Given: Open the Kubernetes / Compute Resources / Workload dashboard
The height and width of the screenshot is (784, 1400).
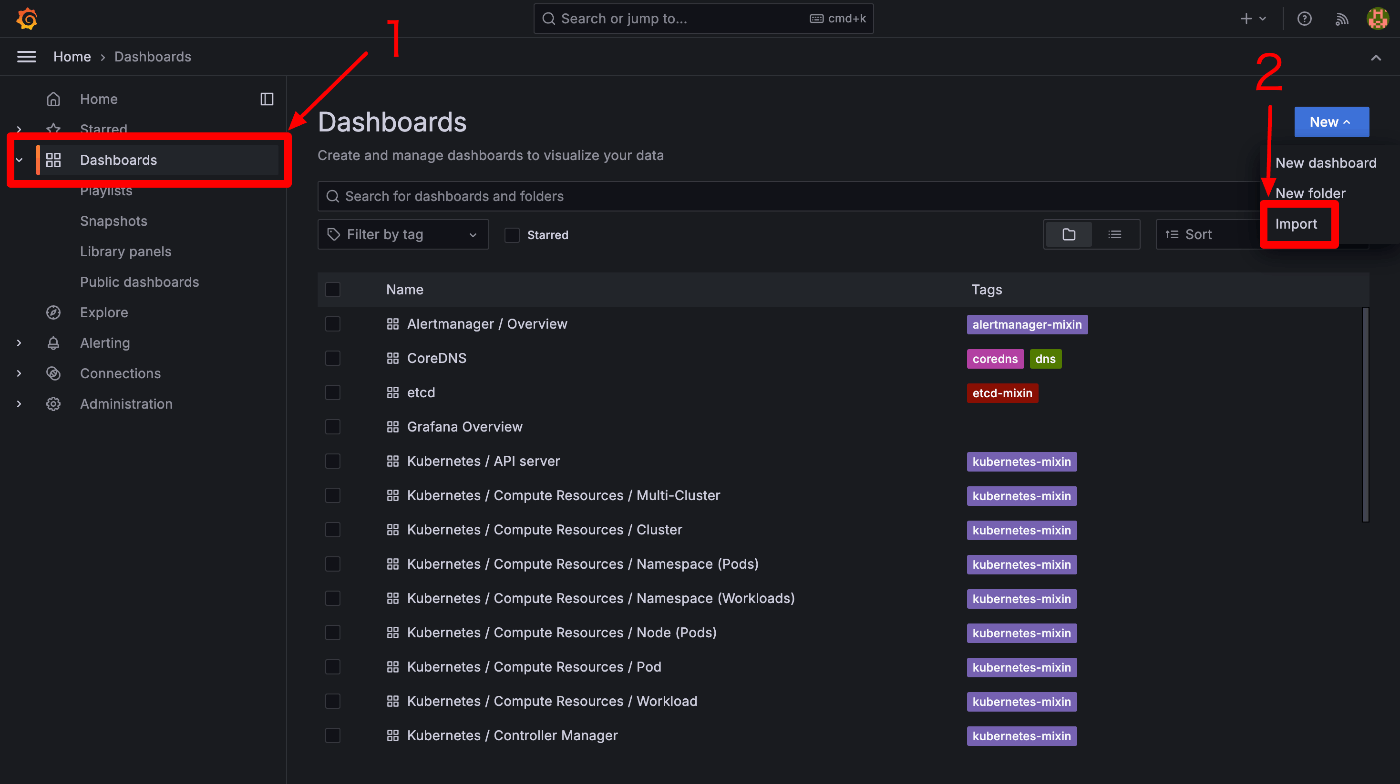Looking at the screenshot, I should [x=552, y=701].
